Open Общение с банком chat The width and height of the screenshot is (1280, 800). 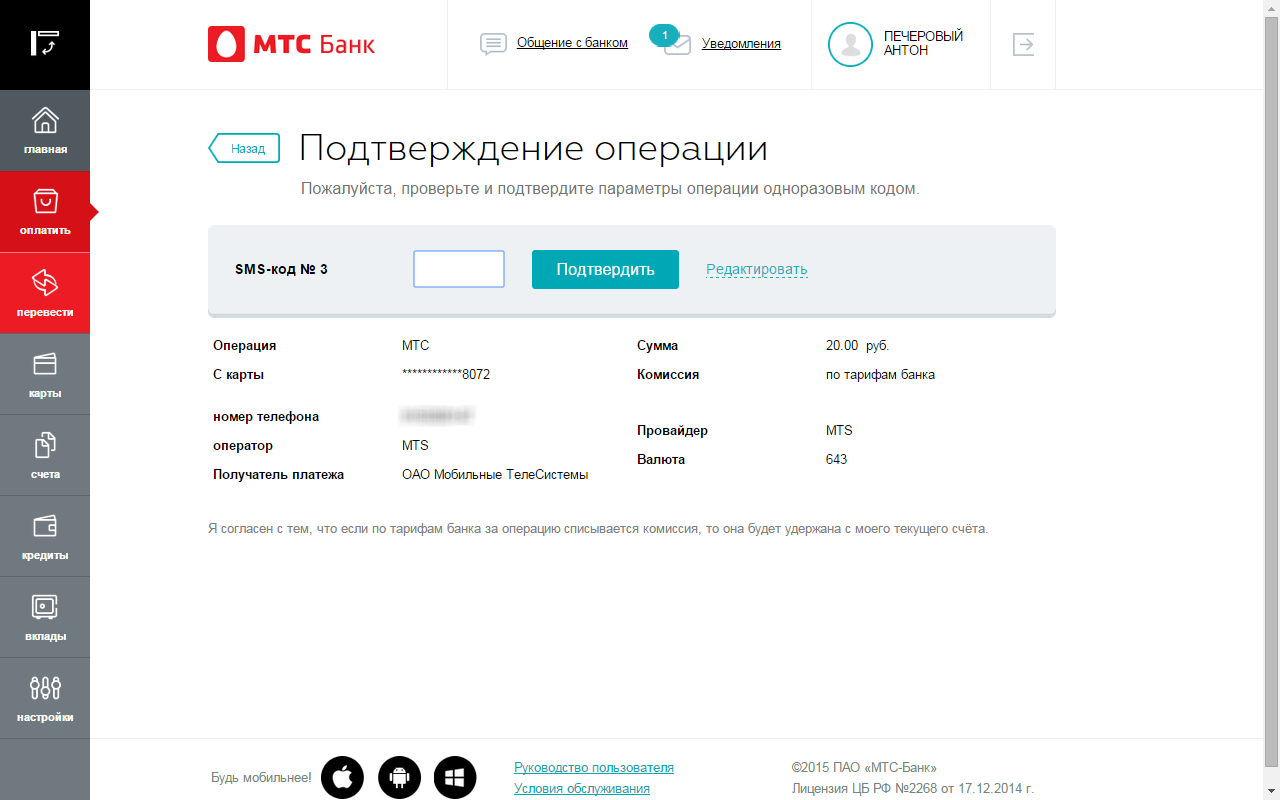571,43
